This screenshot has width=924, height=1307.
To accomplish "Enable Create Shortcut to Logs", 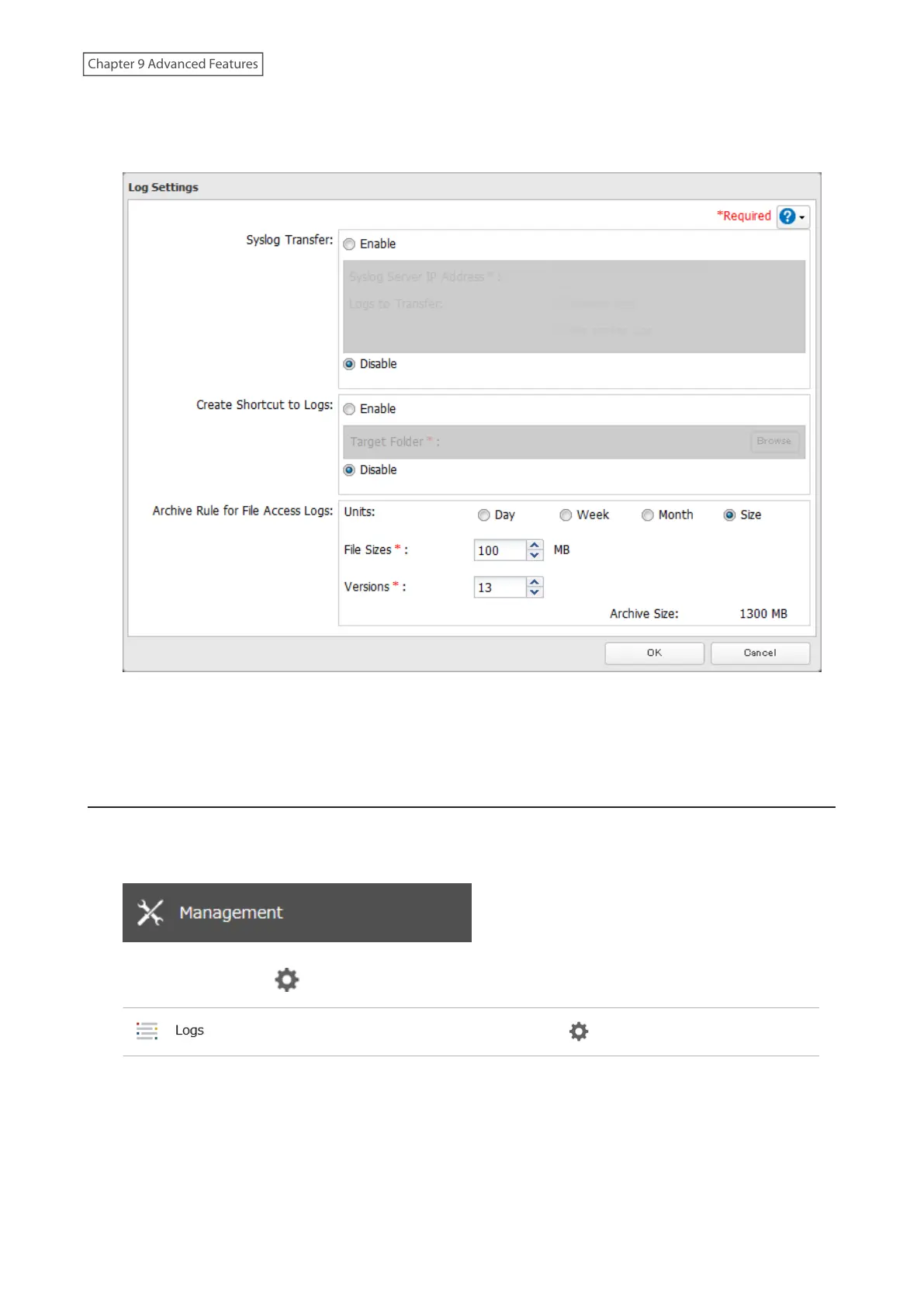I will tap(350, 409).
